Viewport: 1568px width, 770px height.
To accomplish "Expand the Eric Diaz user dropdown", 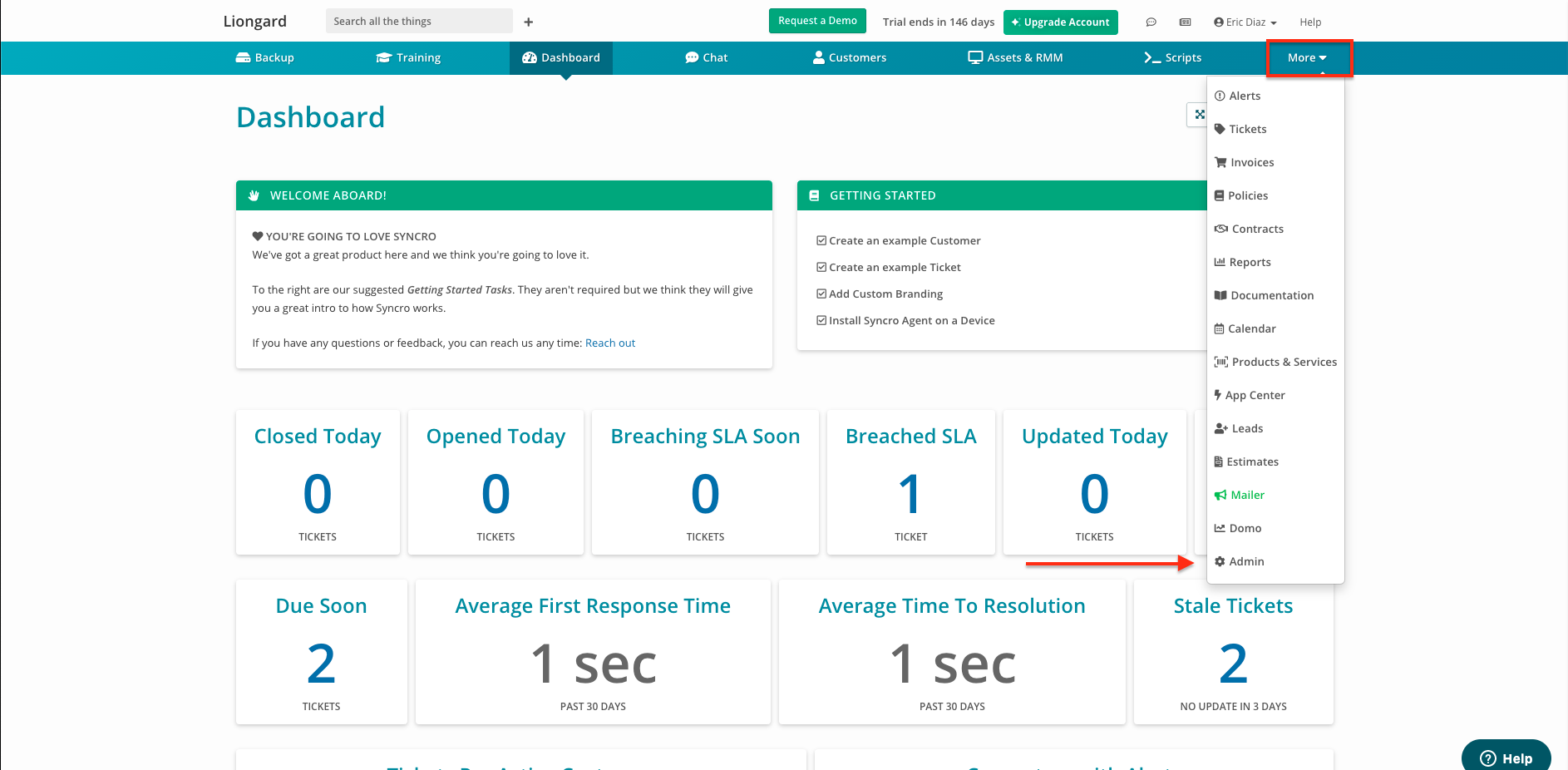I will (x=1245, y=22).
